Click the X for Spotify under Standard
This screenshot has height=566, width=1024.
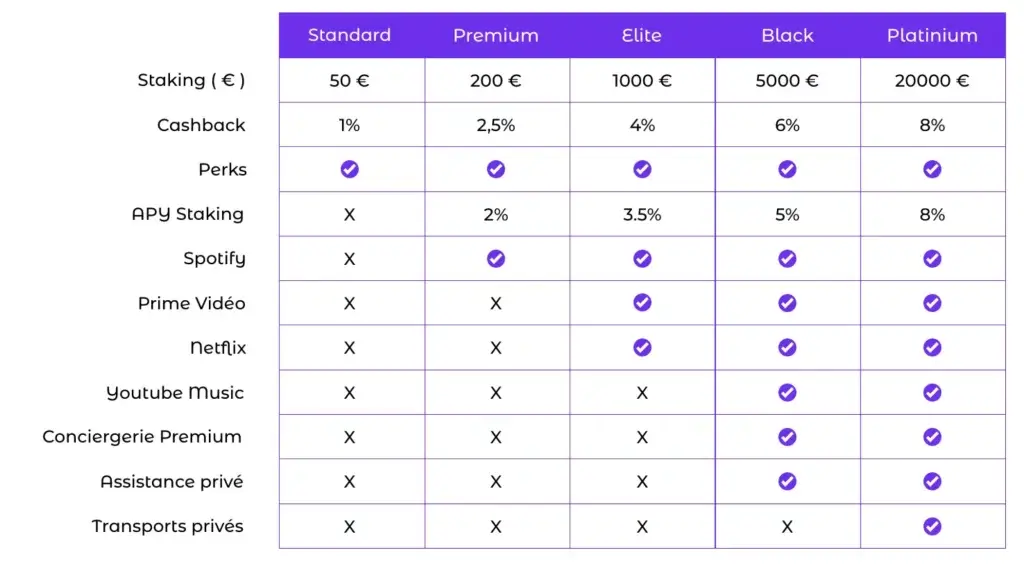[349, 259]
